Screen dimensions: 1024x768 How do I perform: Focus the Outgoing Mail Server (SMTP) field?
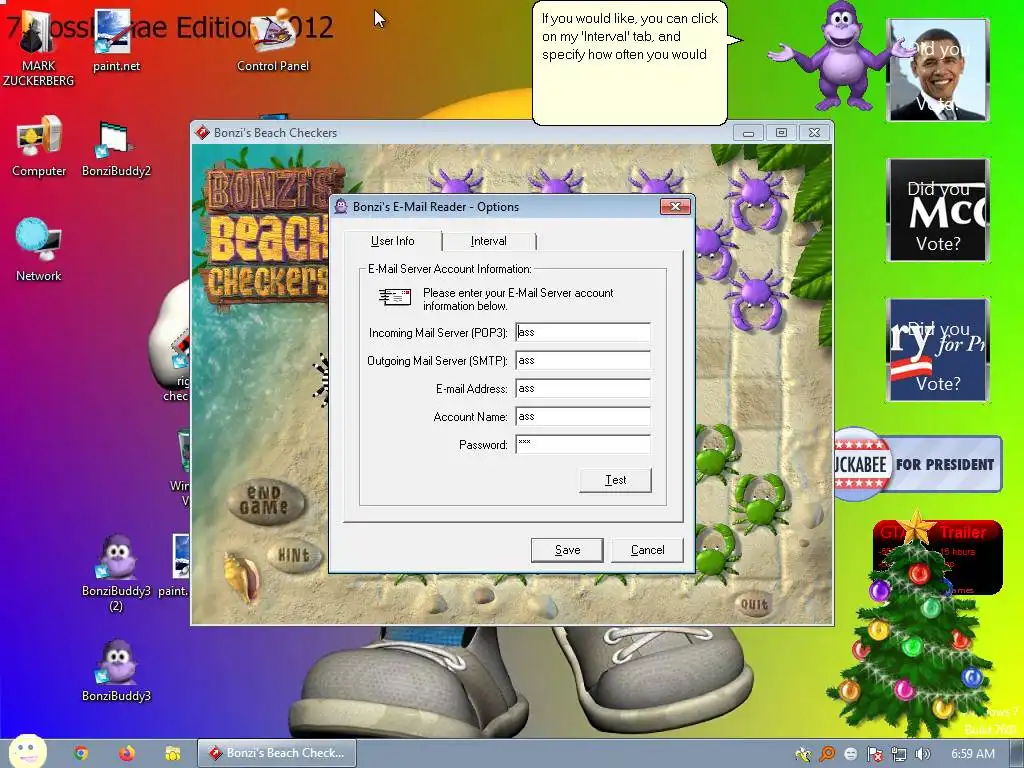click(583, 360)
